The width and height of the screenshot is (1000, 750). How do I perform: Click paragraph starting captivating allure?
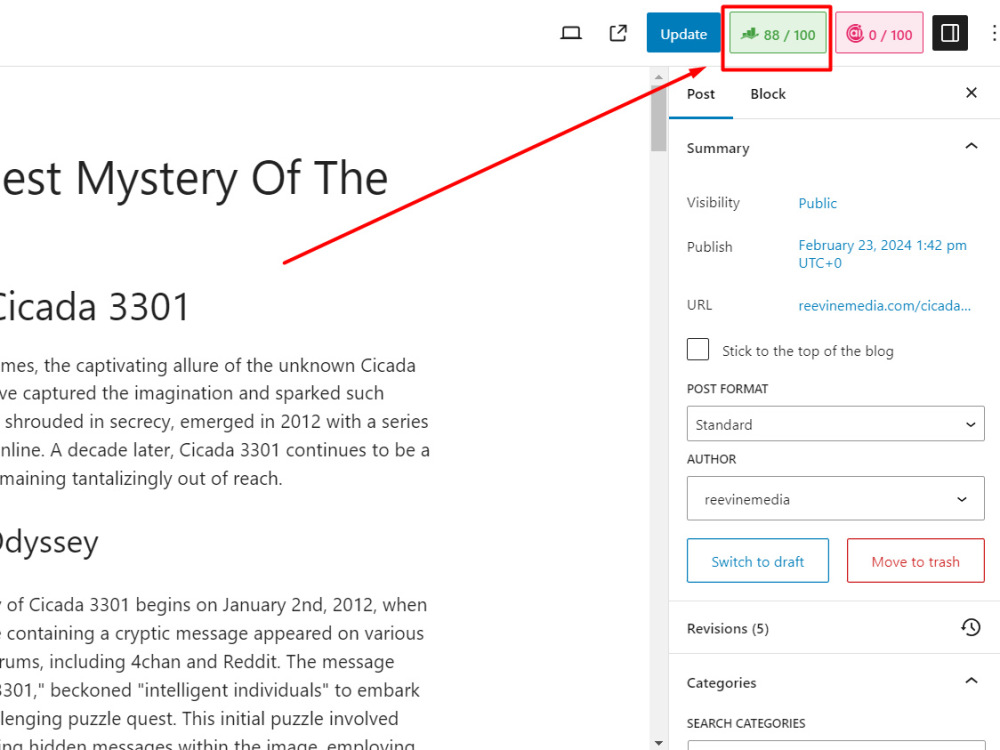[x=215, y=422]
